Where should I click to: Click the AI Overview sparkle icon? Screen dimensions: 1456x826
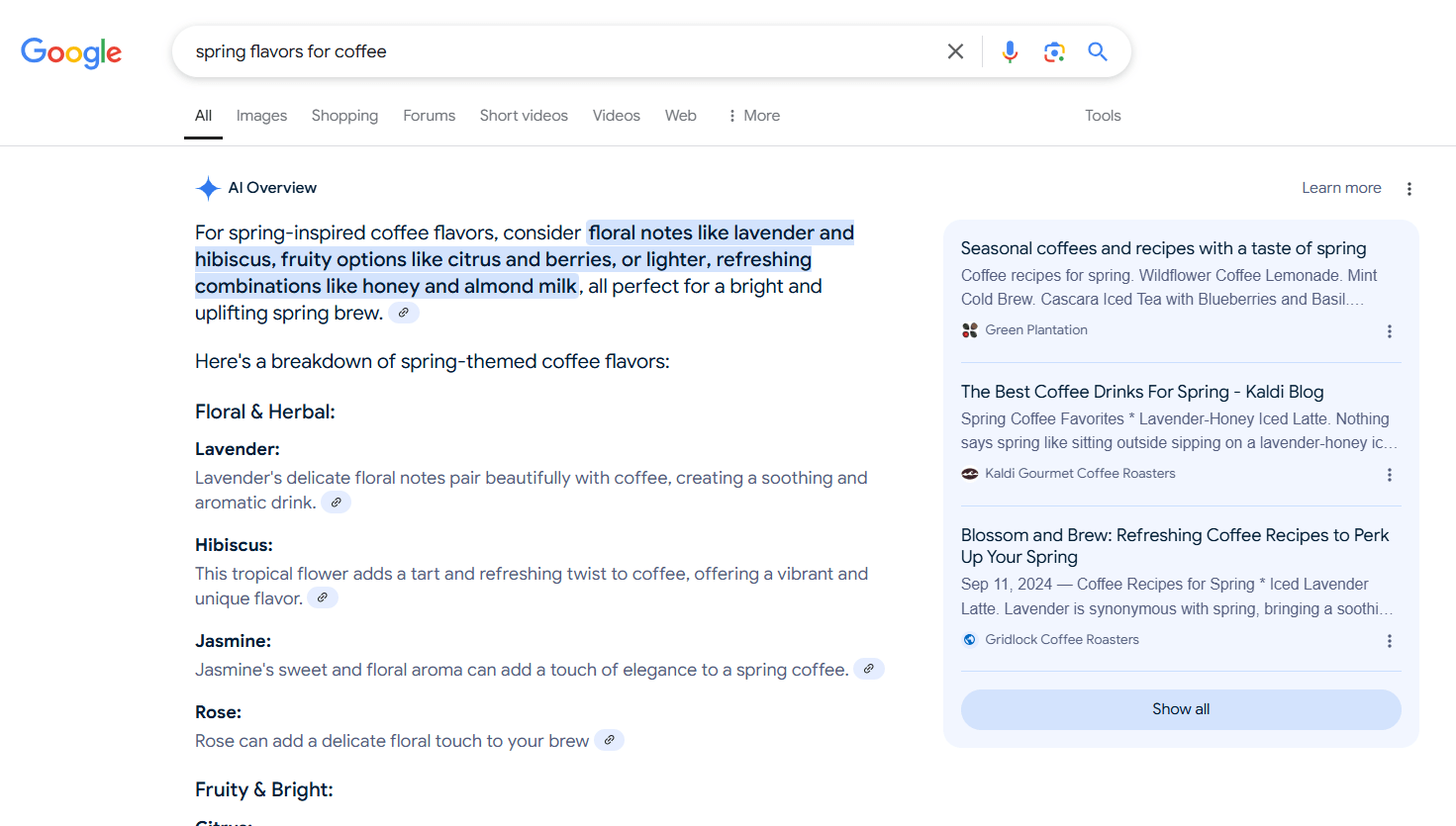click(x=208, y=188)
